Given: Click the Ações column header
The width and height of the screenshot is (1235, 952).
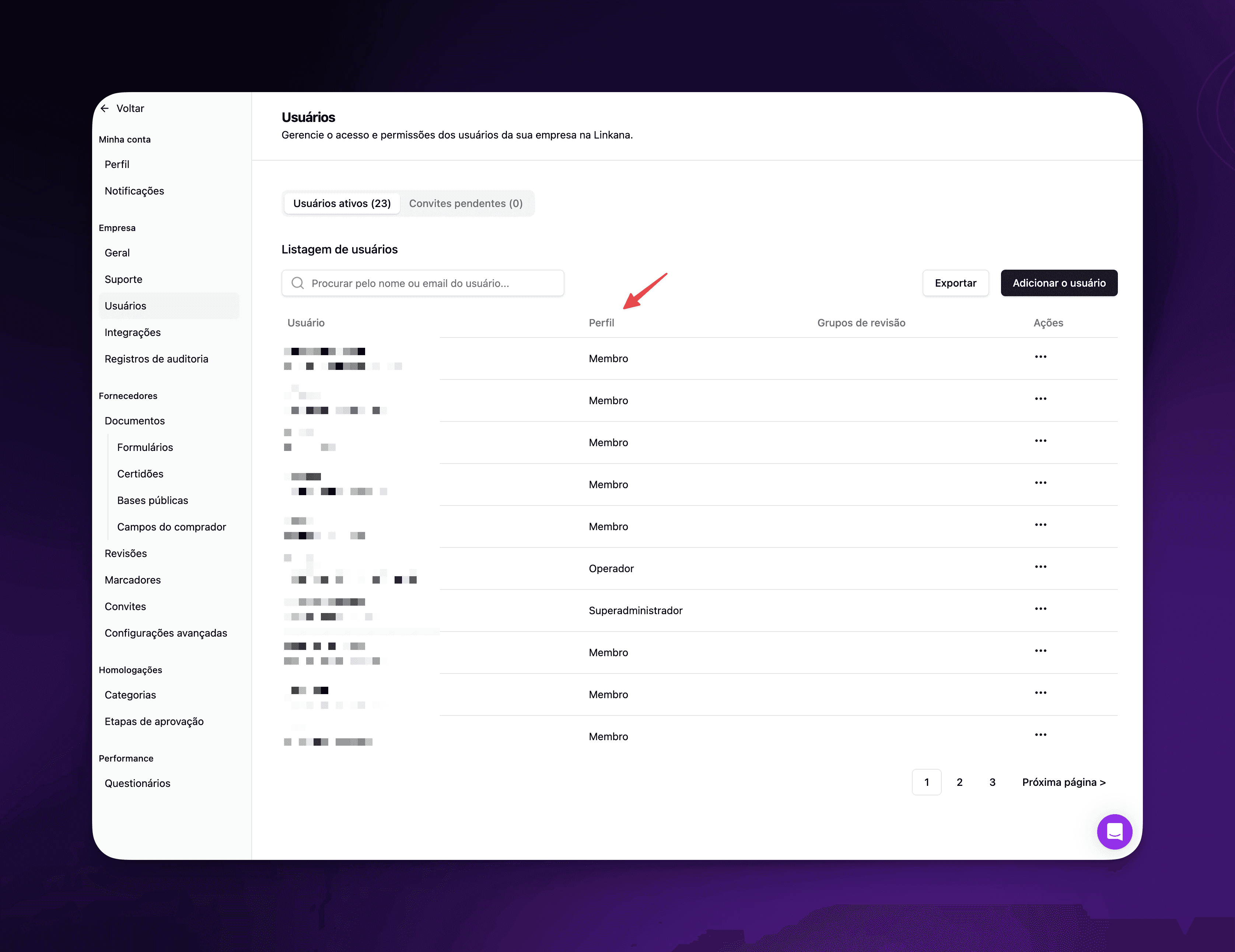Looking at the screenshot, I should click(x=1049, y=323).
